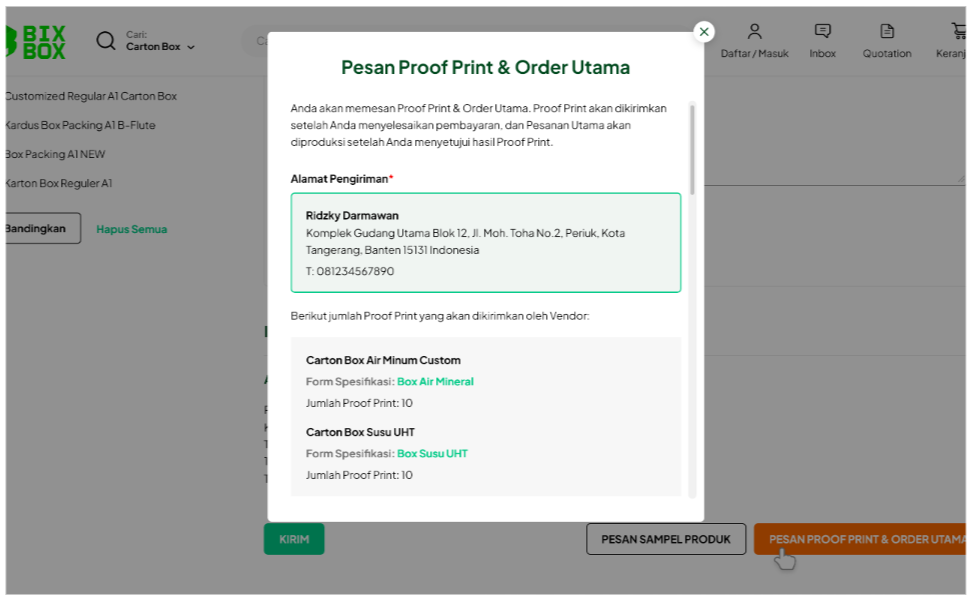The width and height of the screenshot is (970, 595).
Task: Click the BixBox logo
Action: [36, 41]
